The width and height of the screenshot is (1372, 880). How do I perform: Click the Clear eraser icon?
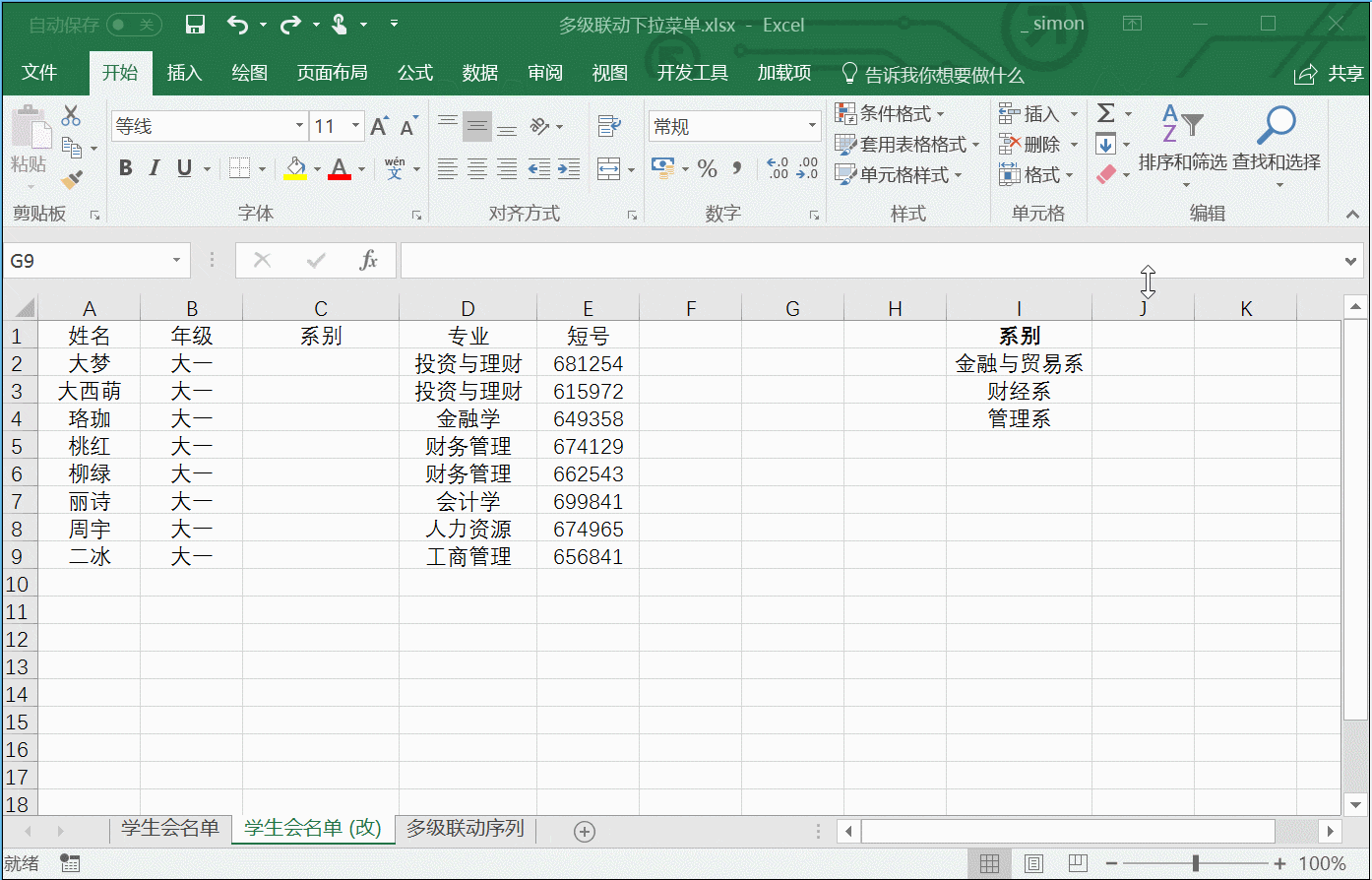coord(1106,174)
